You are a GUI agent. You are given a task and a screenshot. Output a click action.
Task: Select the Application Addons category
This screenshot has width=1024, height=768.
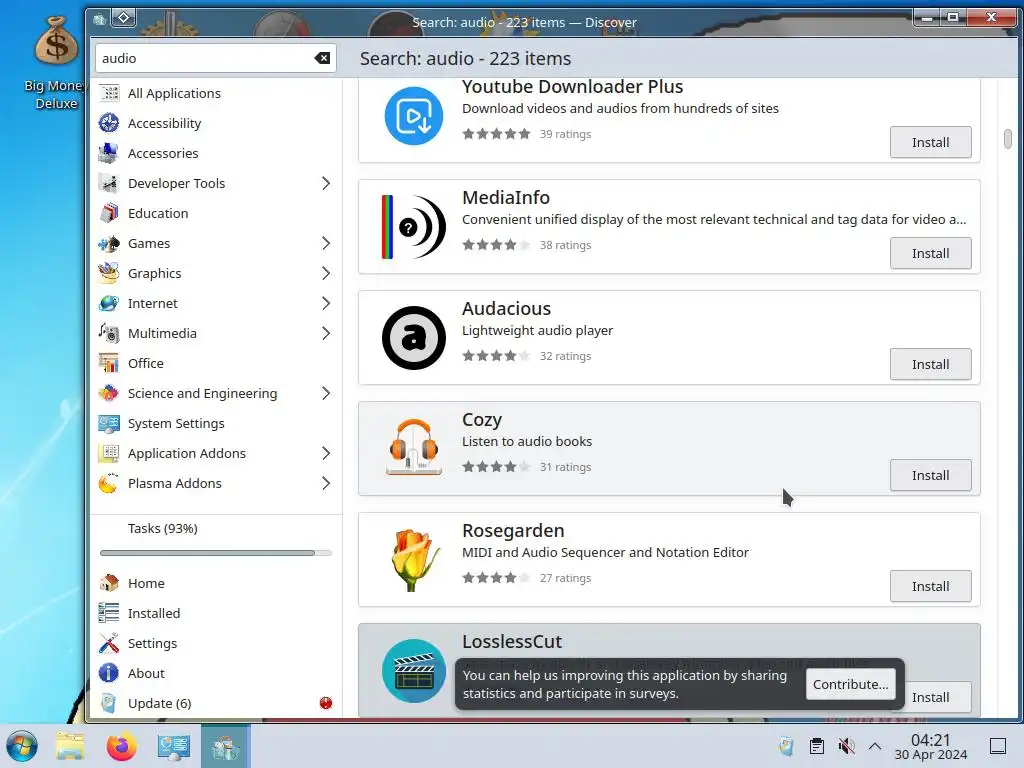[216, 454]
